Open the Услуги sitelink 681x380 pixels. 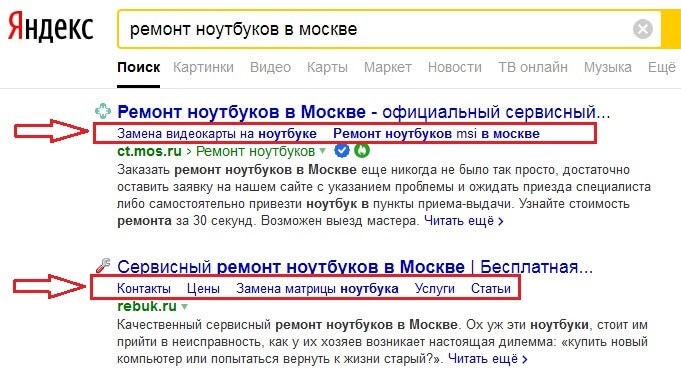pos(434,288)
